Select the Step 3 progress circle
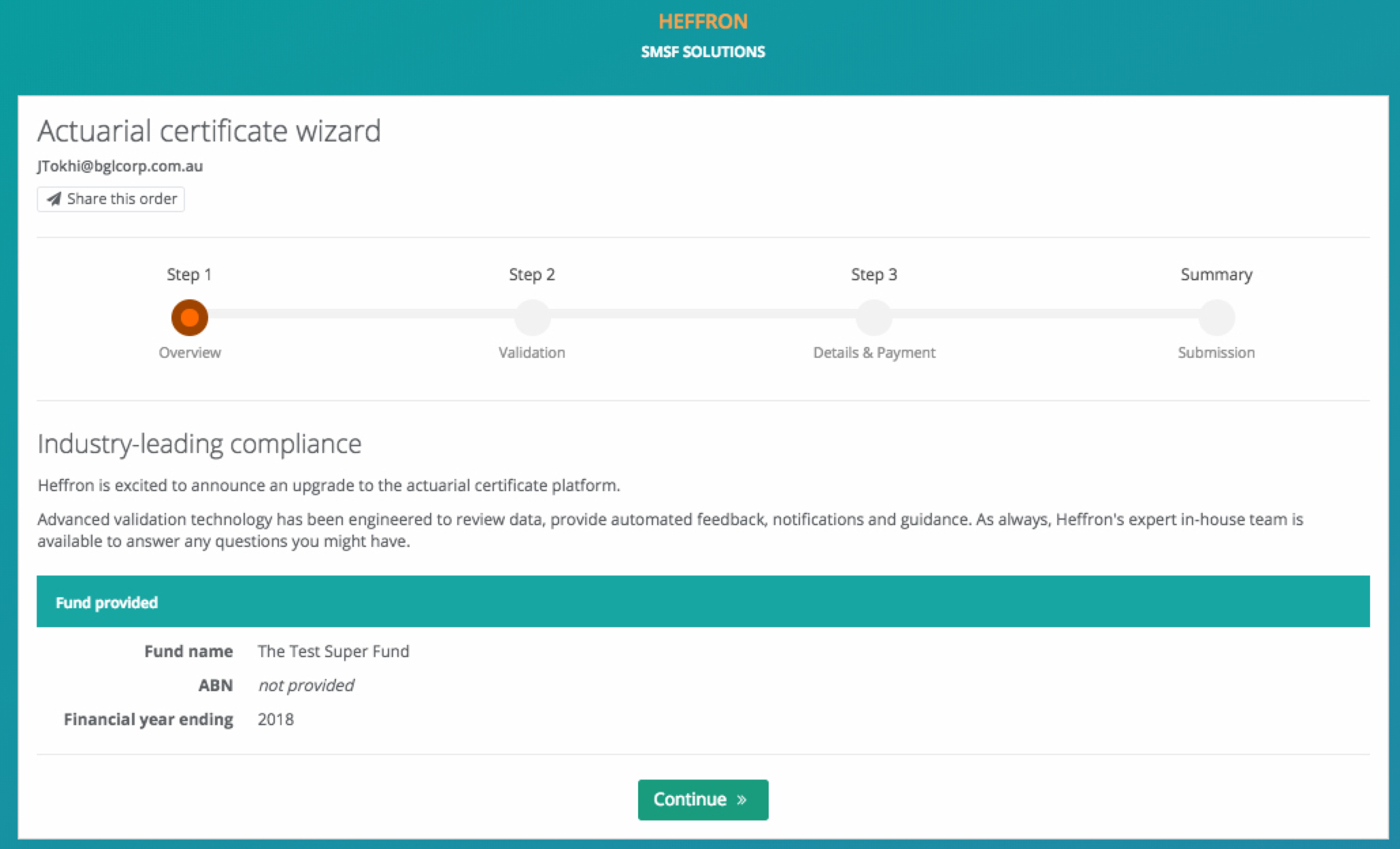Screen dimensions: 1400x849 (874, 318)
